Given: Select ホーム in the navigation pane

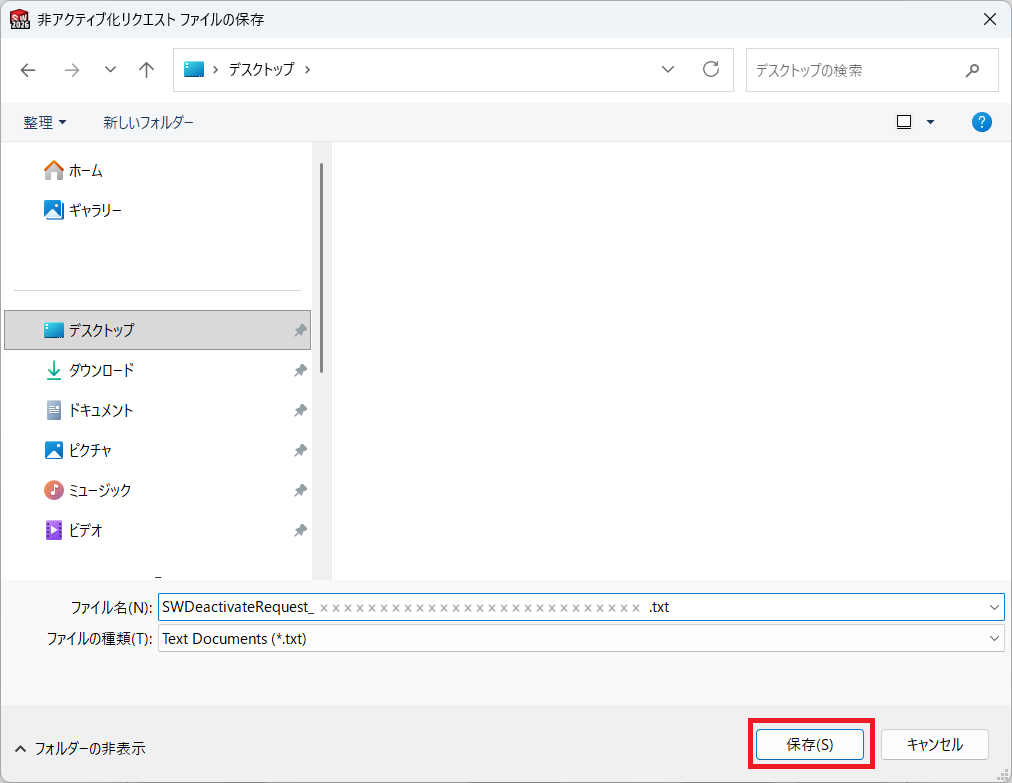Looking at the screenshot, I should click(73, 170).
